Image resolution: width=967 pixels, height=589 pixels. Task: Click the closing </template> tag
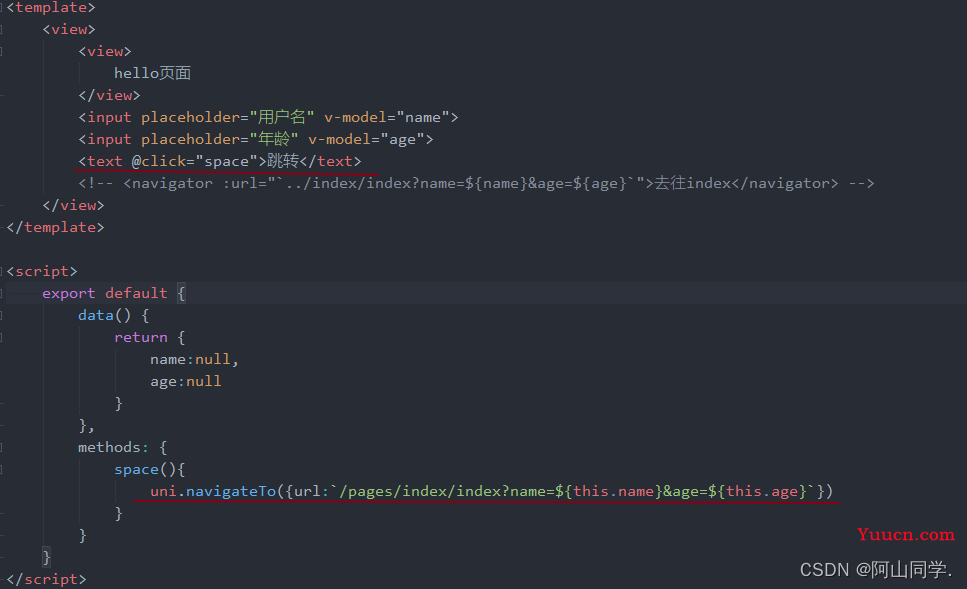click(x=56, y=227)
